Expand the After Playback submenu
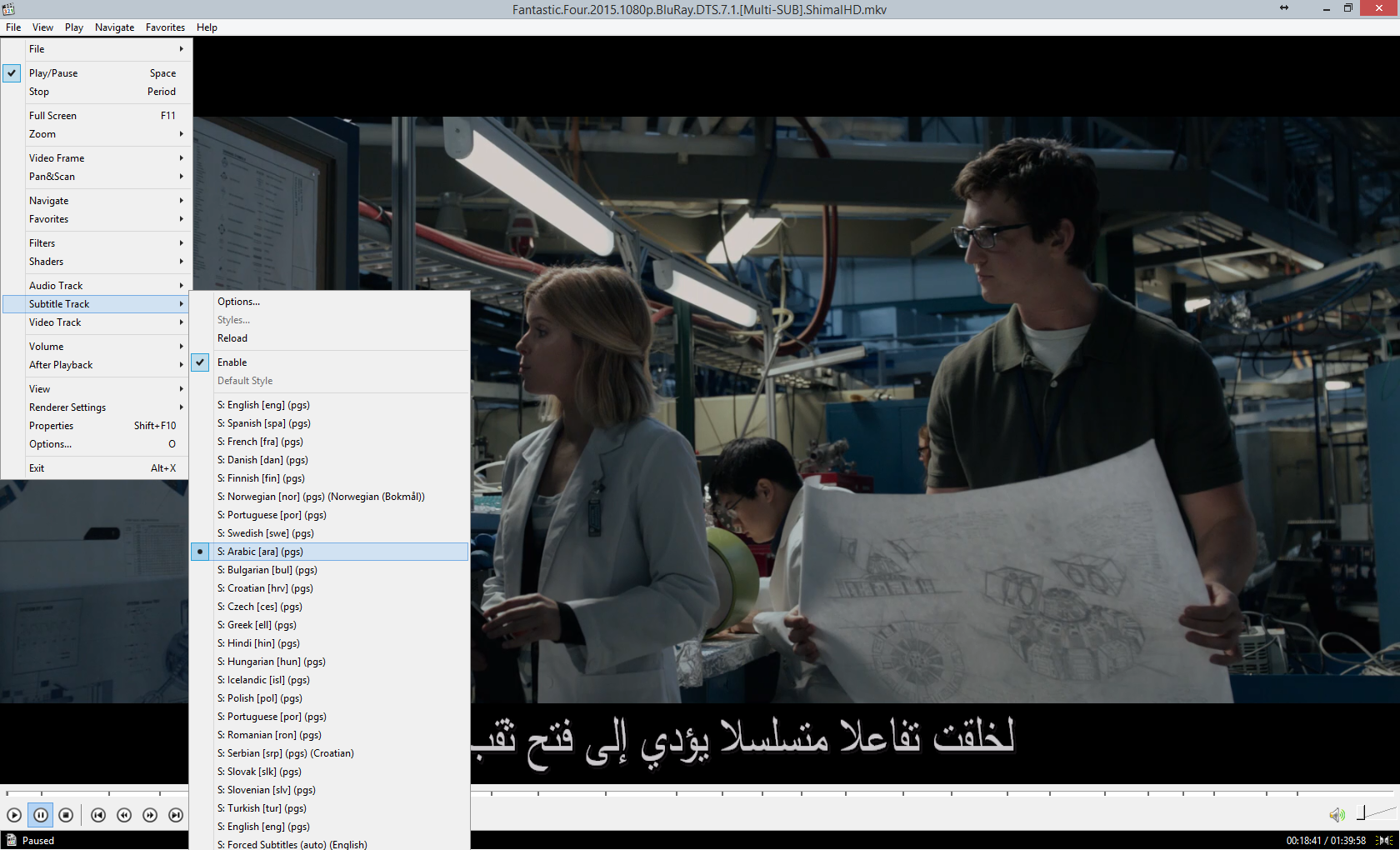Image resolution: width=1400 pixels, height=850 pixels. pyautogui.click(x=97, y=365)
